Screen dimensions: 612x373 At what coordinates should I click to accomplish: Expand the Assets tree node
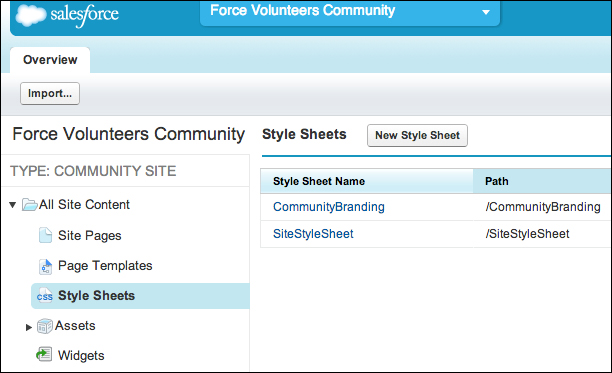(28, 327)
